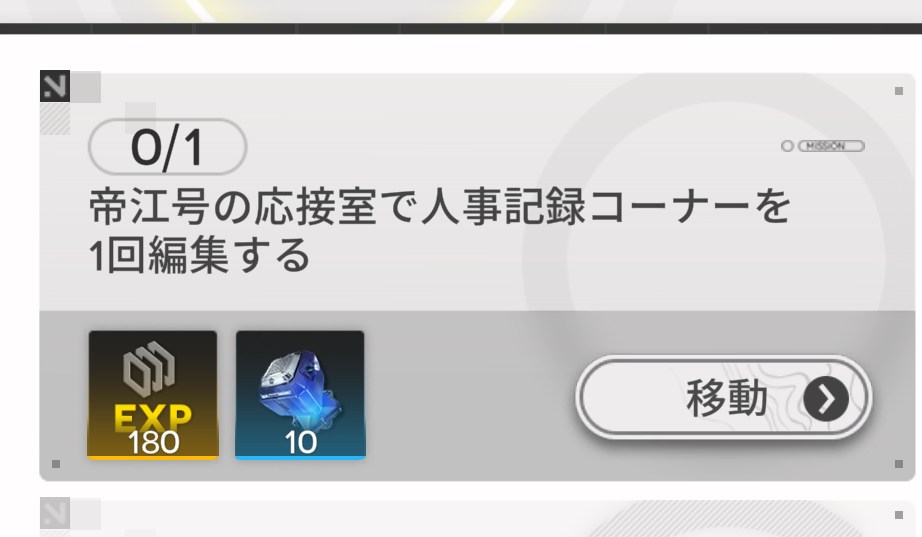This screenshot has height=537, width=922.
Task: Select the EXP 180 reward icon
Action: pyautogui.click(x=153, y=395)
